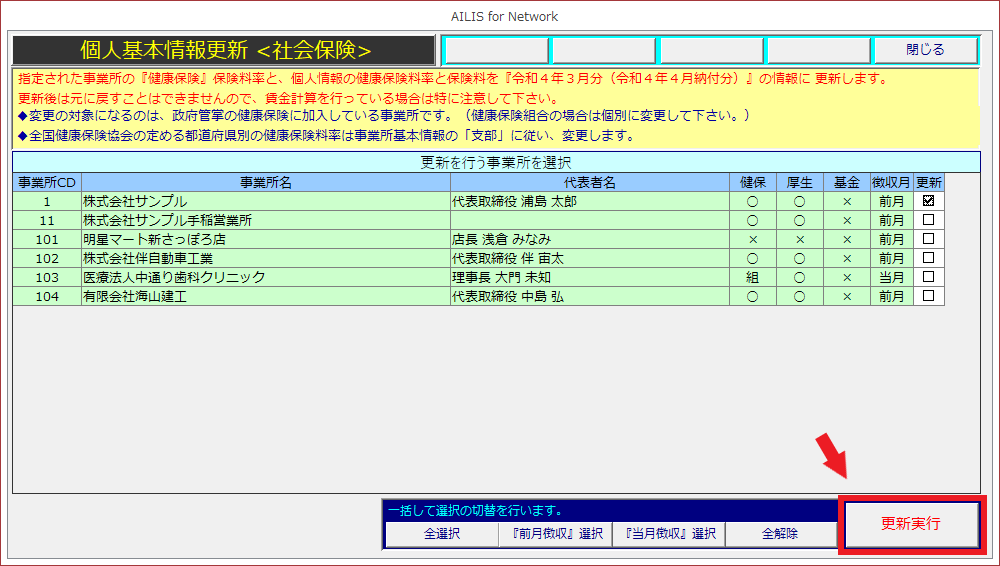Select row with 理事長 大門 未知
This screenshot has height=566, width=1000.
click(589, 277)
